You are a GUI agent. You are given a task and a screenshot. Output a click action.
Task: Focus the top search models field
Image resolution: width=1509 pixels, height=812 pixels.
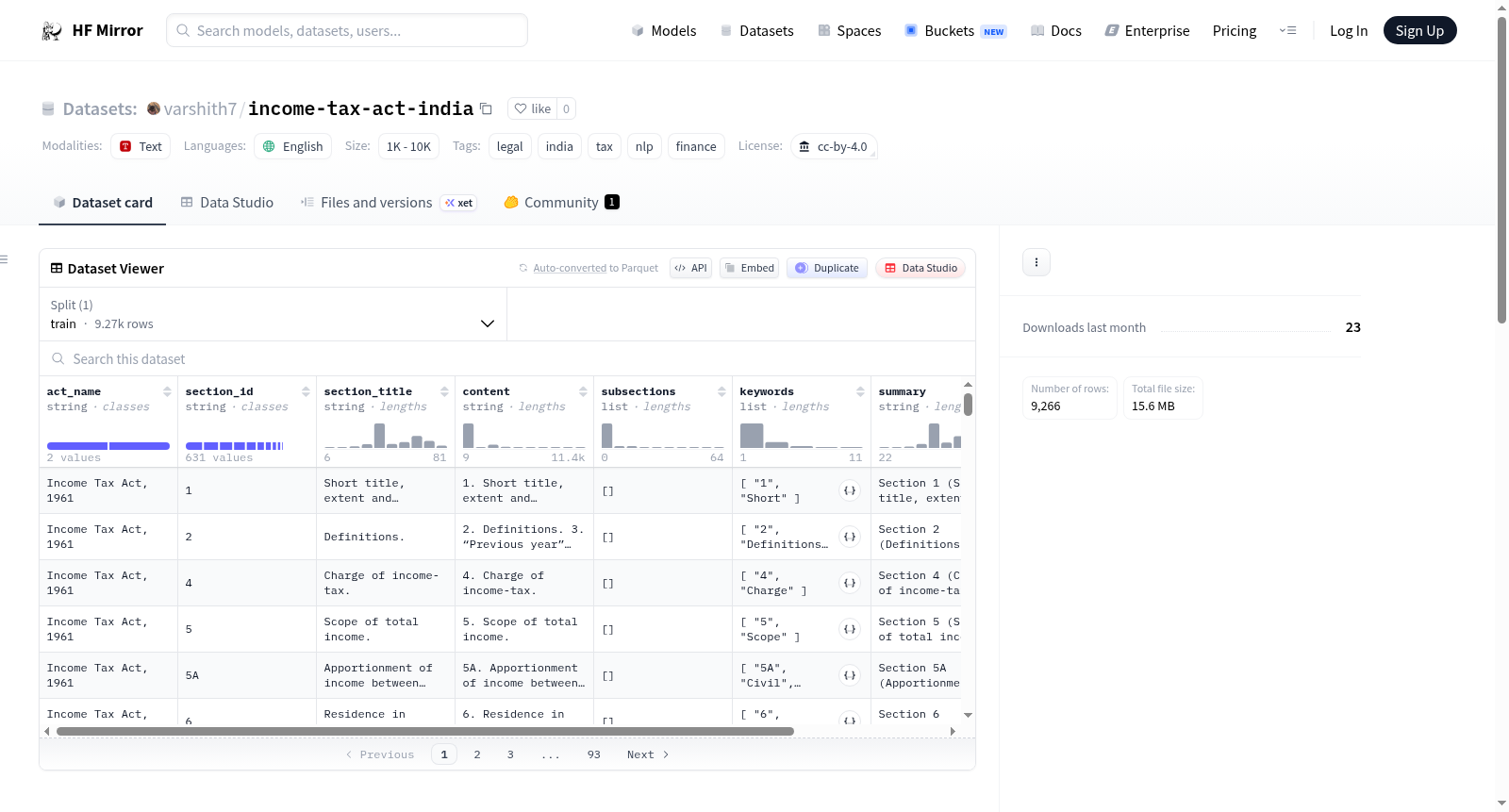(x=347, y=30)
